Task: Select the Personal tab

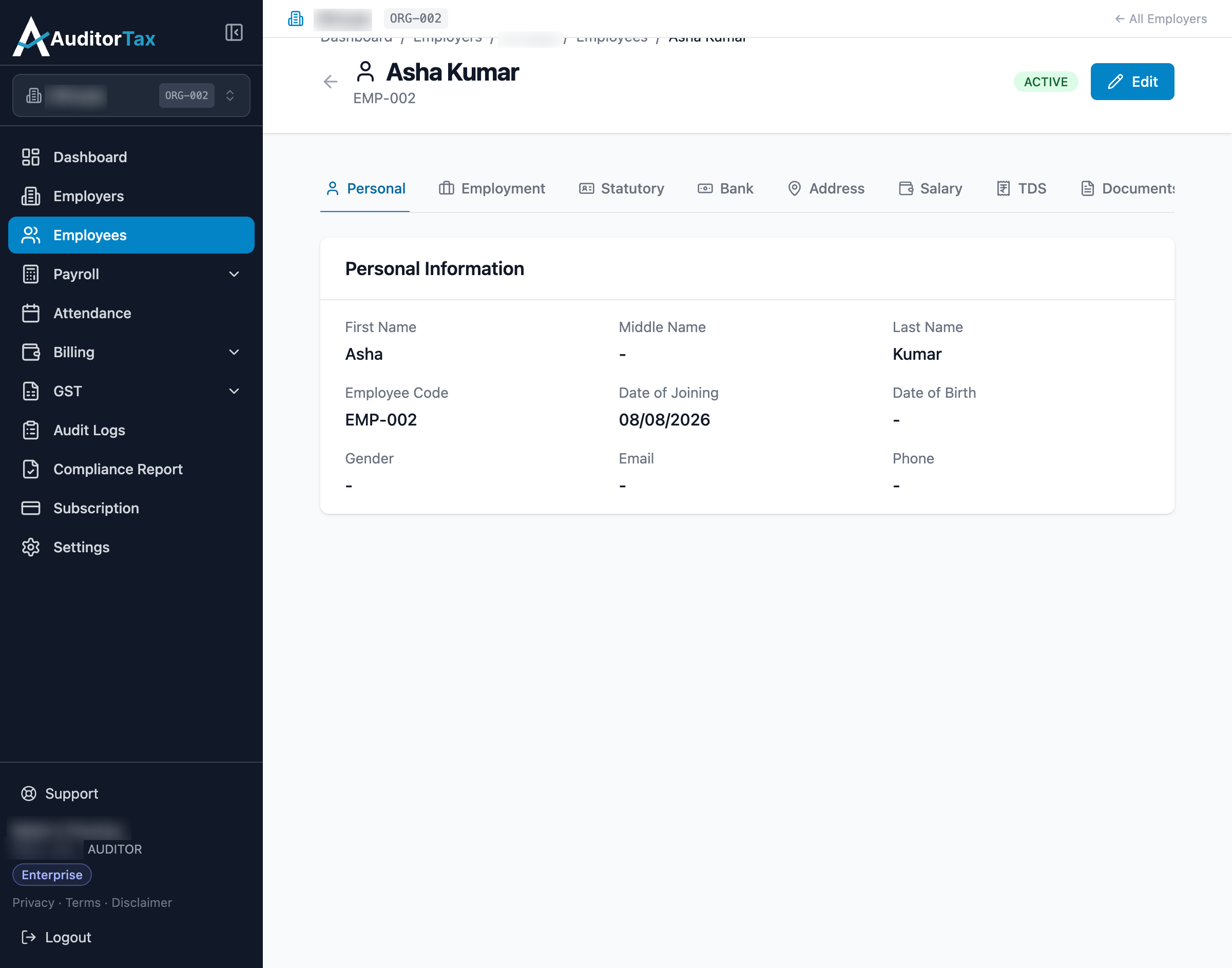Action: pyautogui.click(x=365, y=189)
